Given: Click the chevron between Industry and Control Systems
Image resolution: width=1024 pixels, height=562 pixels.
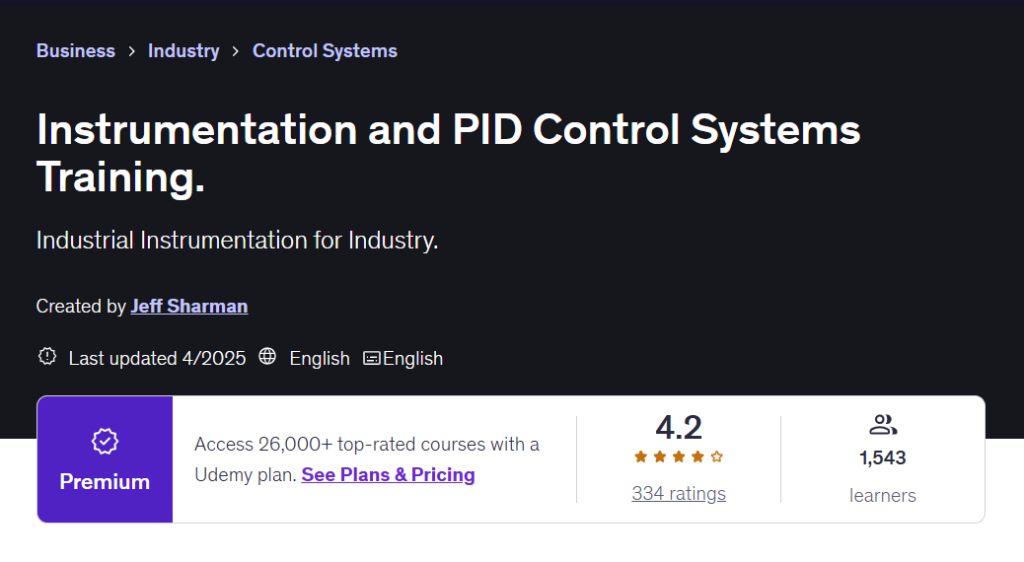Looking at the screenshot, I should tap(236, 51).
